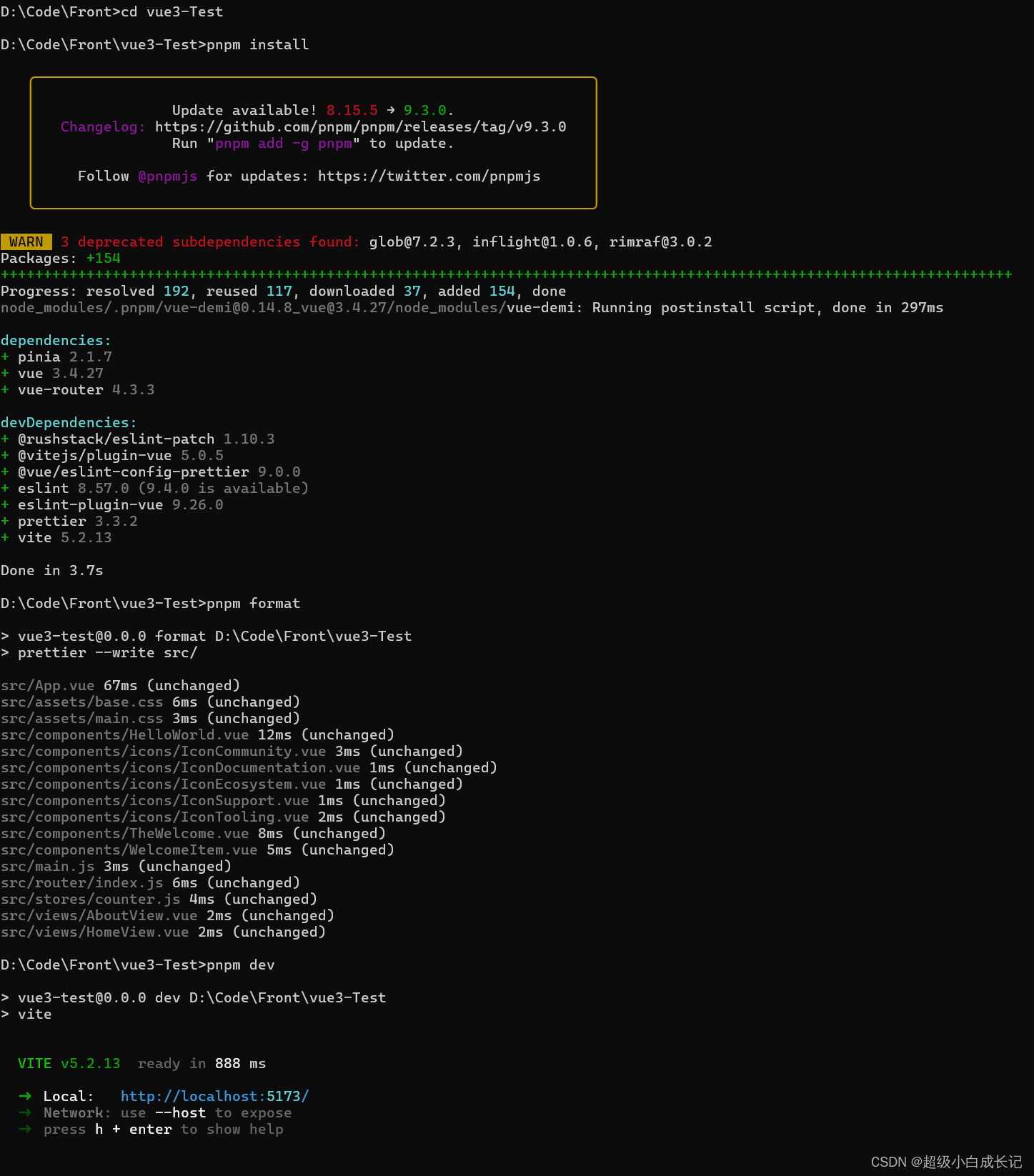Click the 'IconEcosystem.vue' output line
The height and width of the screenshot is (1176, 1034).
click(232, 784)
